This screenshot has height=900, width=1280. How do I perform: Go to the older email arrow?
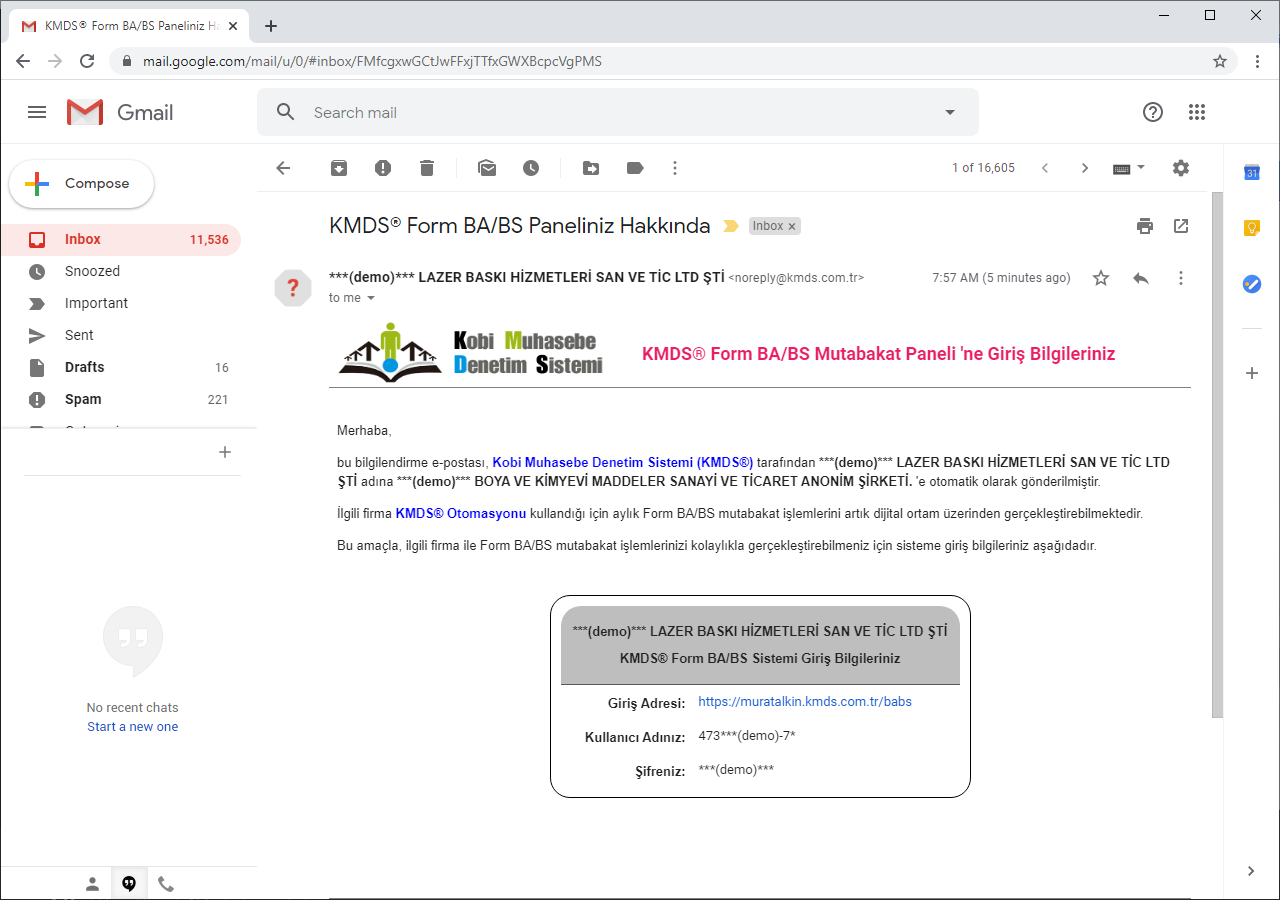coord(1085,168)
